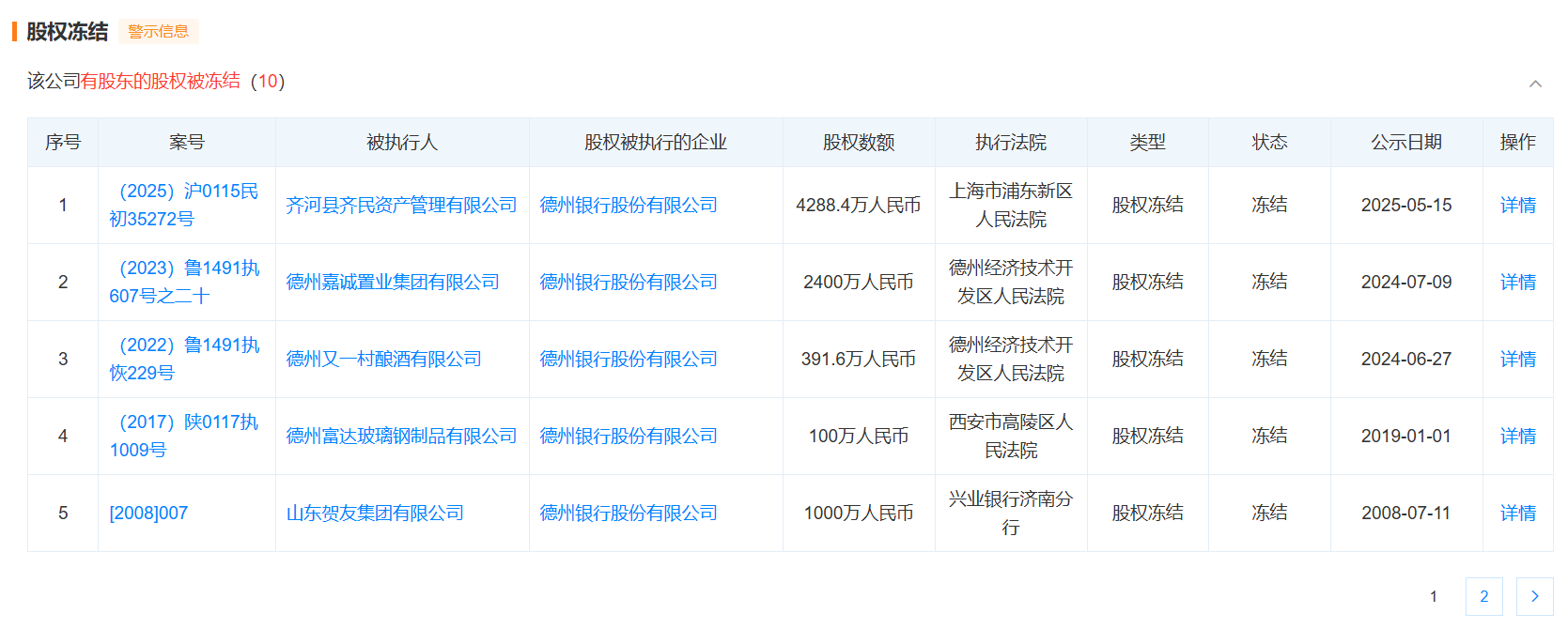
Task: View 详情 for the 2025-05-15 record
Action: [x=1518, y=205]
